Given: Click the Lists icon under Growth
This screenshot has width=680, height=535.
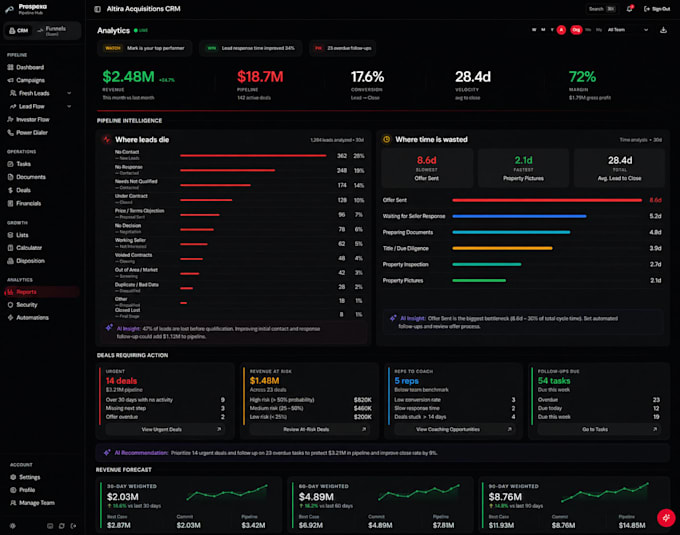Looking at the screenshot, I should point(10,235).
